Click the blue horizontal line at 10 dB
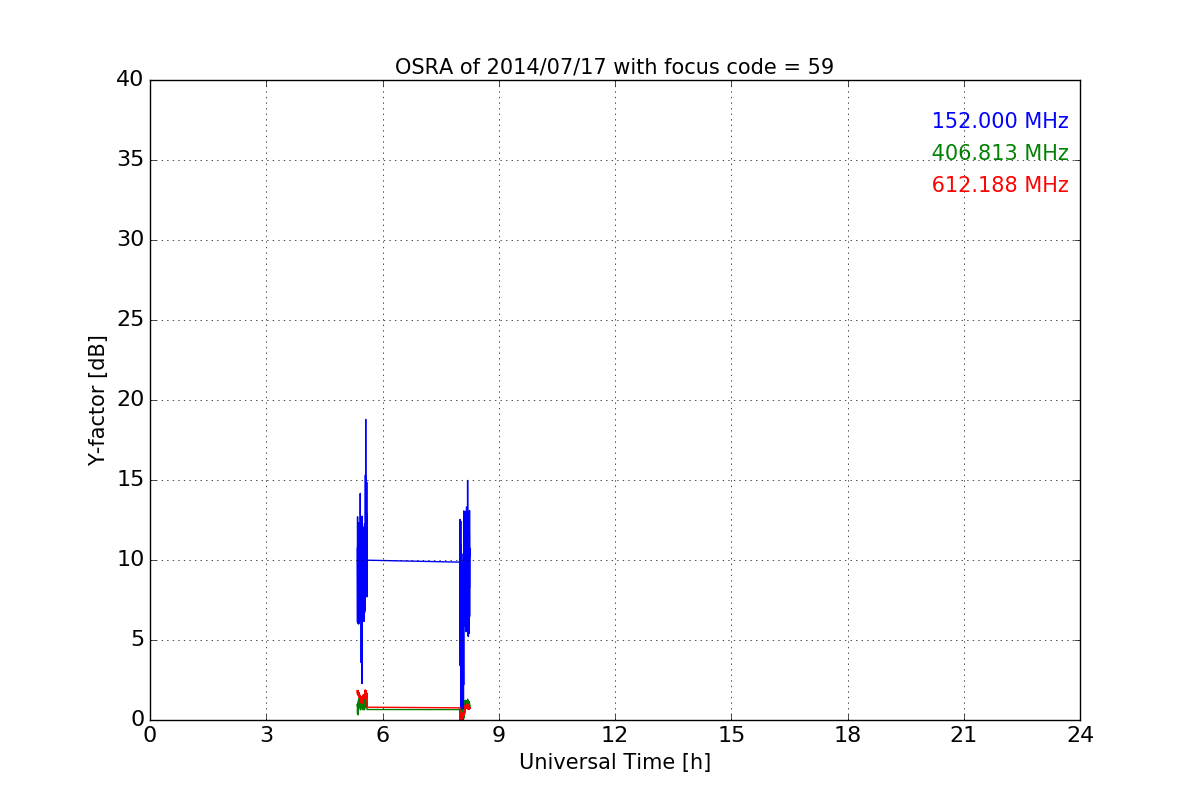Viewport: 1200px width, 800px height. [x=414, y=561]
